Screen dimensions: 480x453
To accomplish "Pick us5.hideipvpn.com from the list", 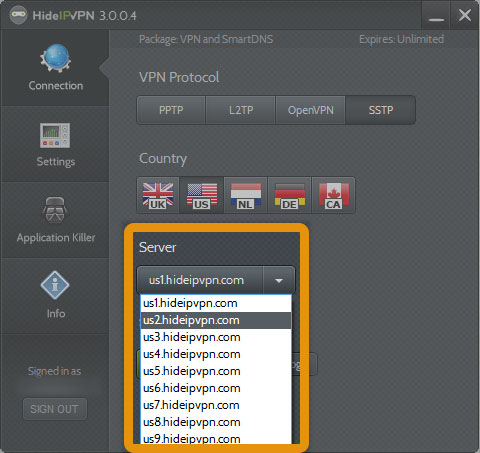I will click(216, 371).
